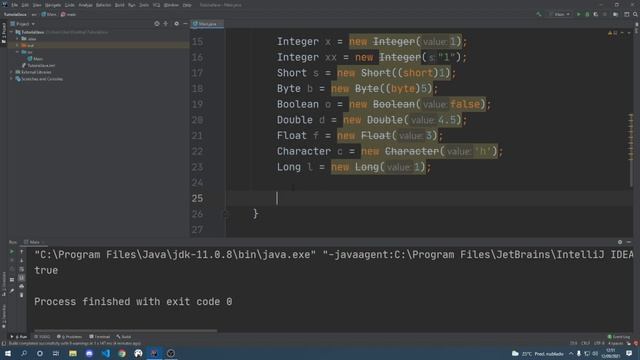Open the Project view dropdown
The width and height of the screenshot is (640, 360).
tap(23, 24)
